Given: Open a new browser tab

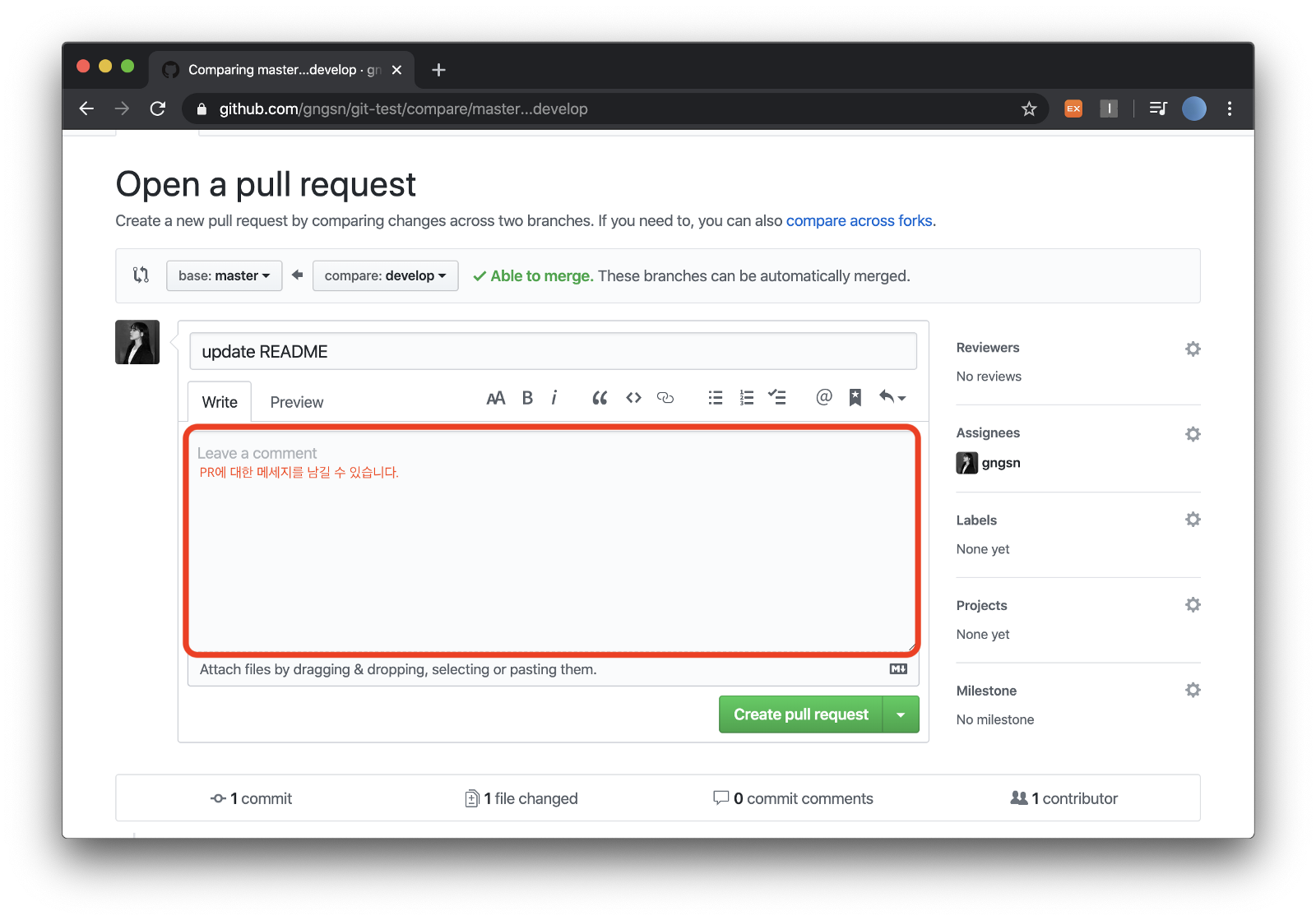Looking at the screenshot, I should coord(438,70).
